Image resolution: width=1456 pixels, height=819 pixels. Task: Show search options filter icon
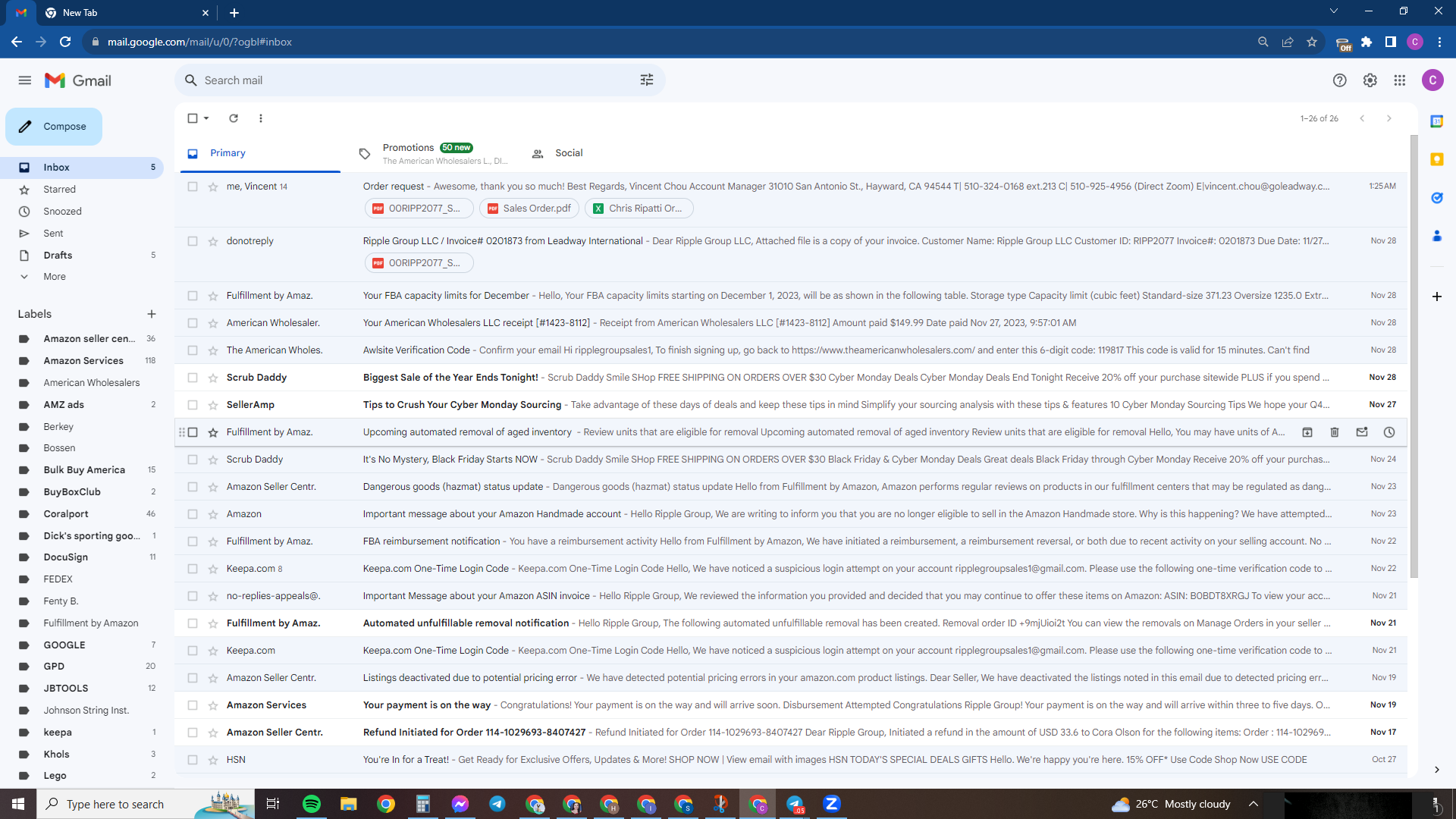tap(647, 80)
